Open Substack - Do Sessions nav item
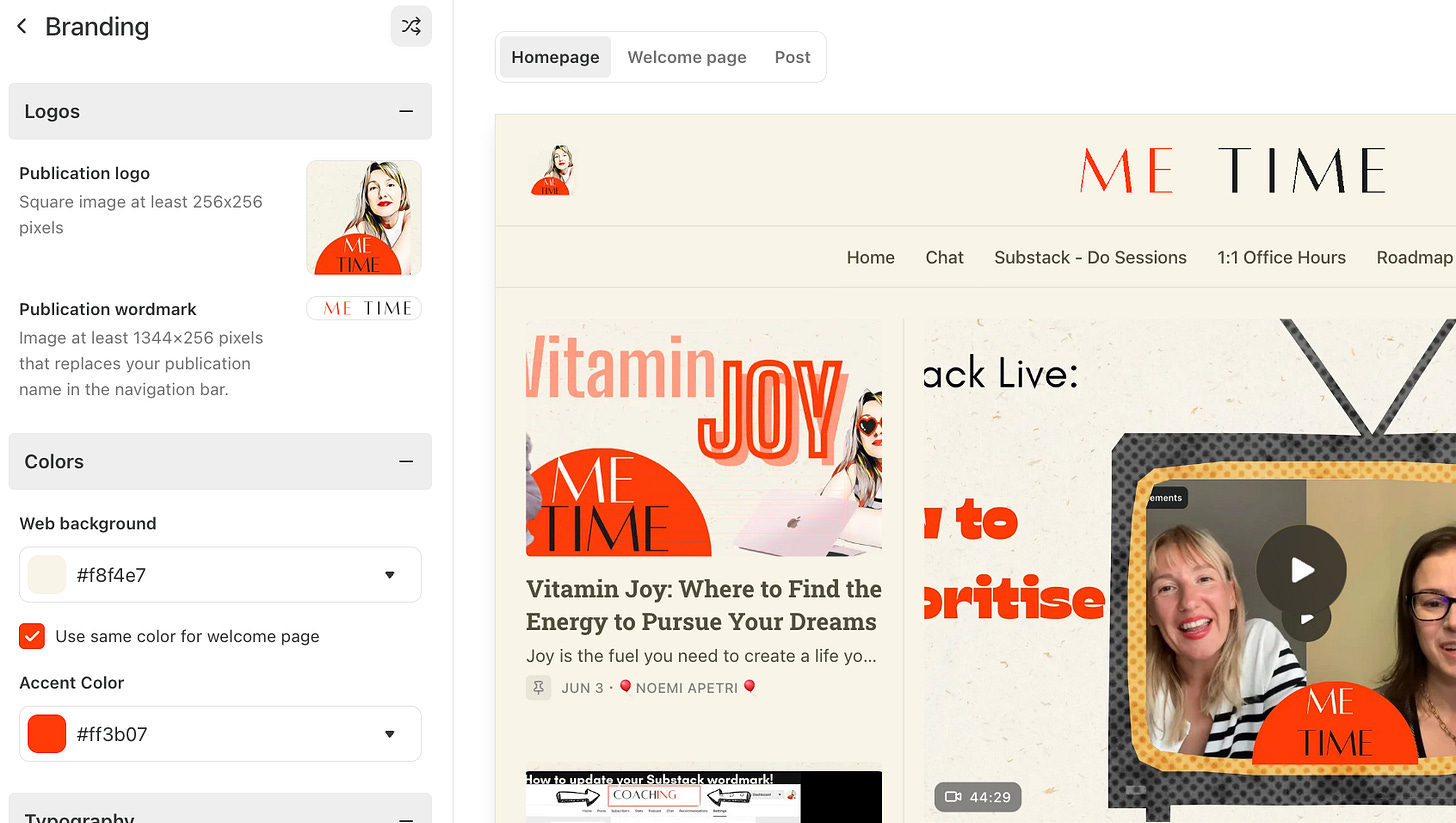The width and height of the screenshot is (1456, 823). pyautogui.click(x=1090, y=257)
